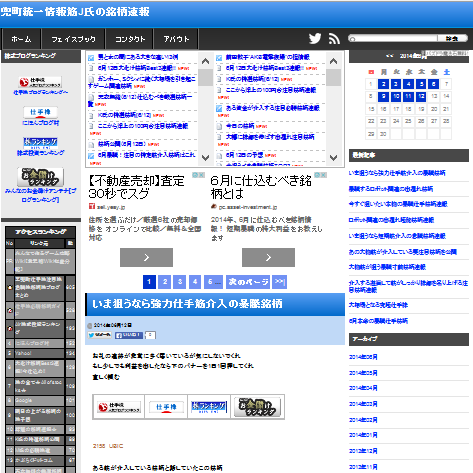This screenshot has height=473, width=473.
Task: Open the アバウト menu item
Action: (176, 39)
